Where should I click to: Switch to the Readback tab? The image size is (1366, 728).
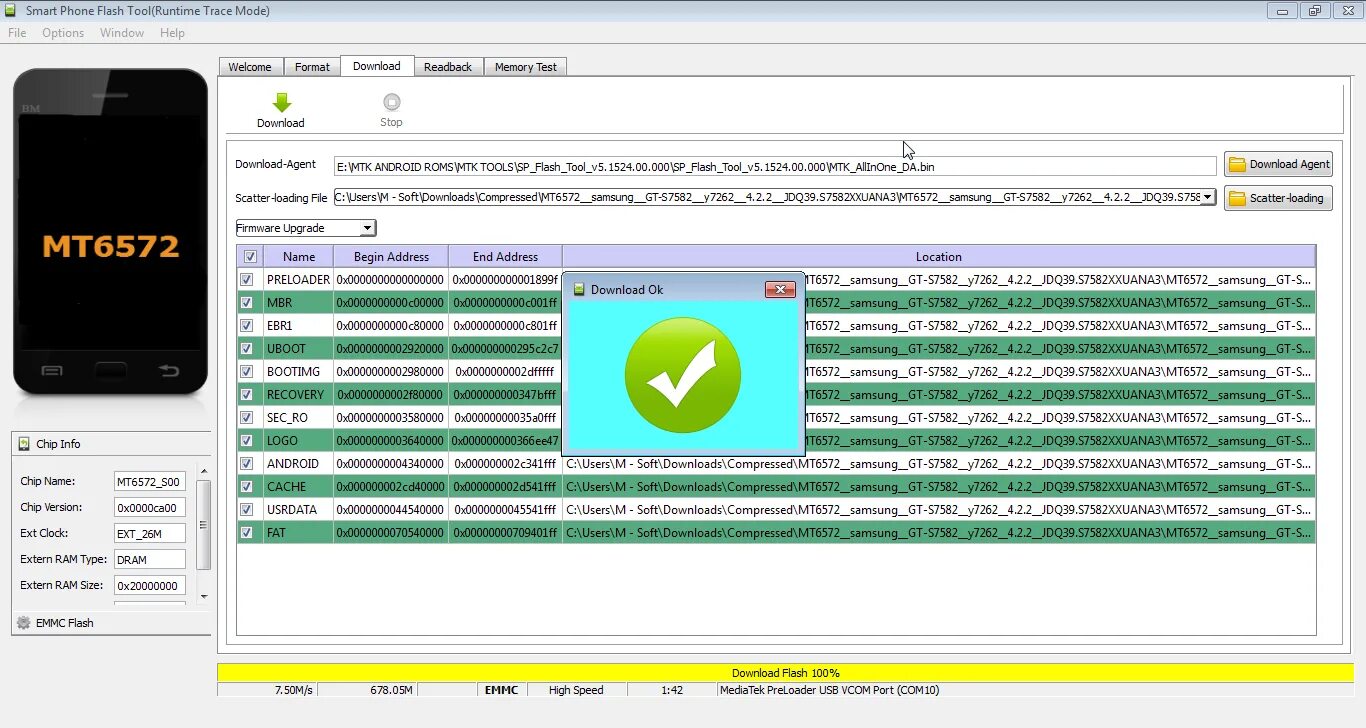point(448,67)
